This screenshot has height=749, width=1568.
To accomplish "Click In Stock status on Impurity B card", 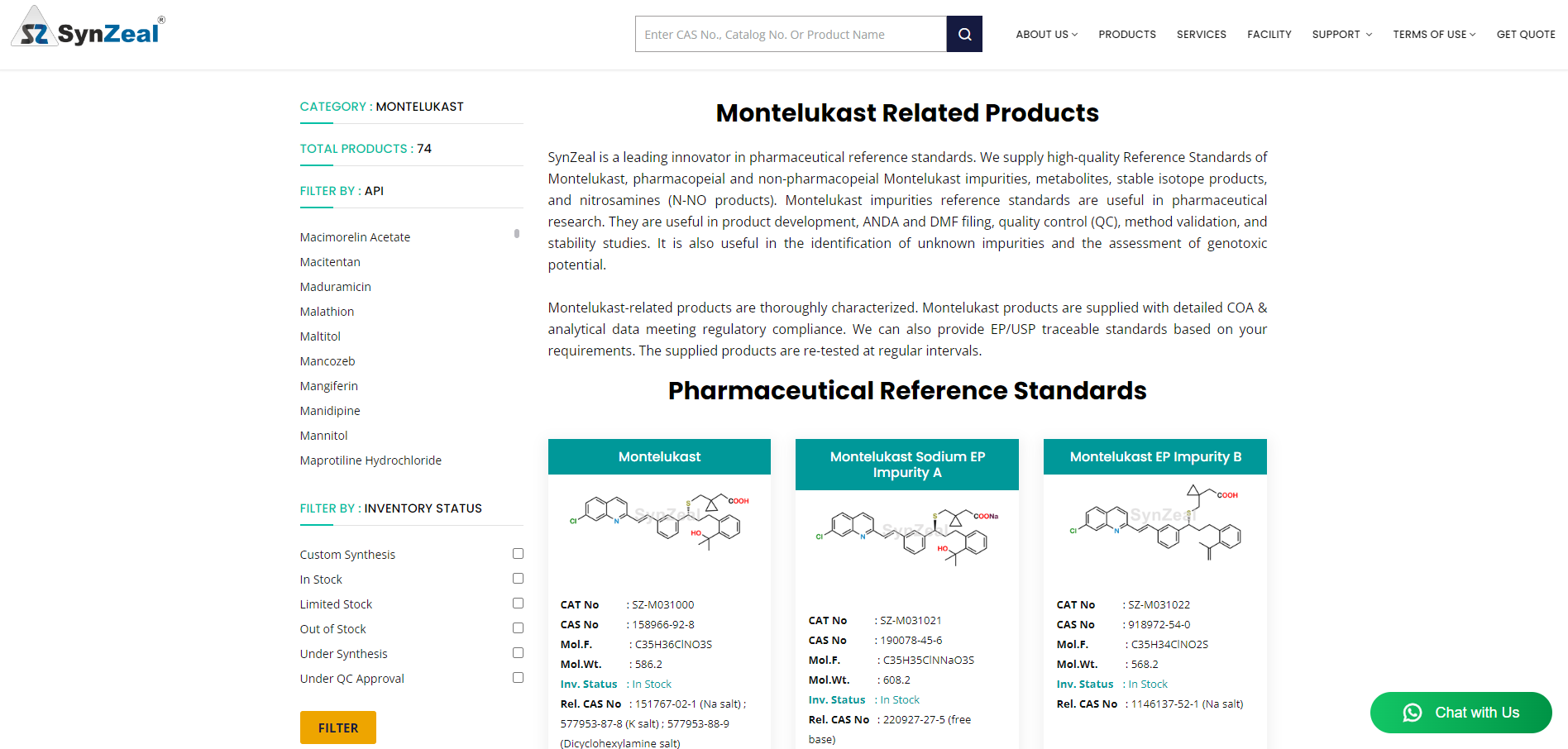I will point(1148,685).
